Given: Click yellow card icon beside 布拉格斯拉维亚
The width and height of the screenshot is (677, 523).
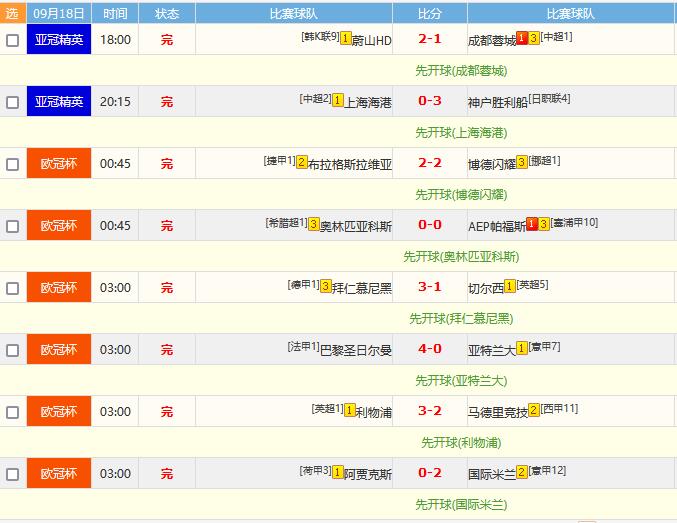Looking at the screenshot, I should pyautogui.click(x=301, y=162).
